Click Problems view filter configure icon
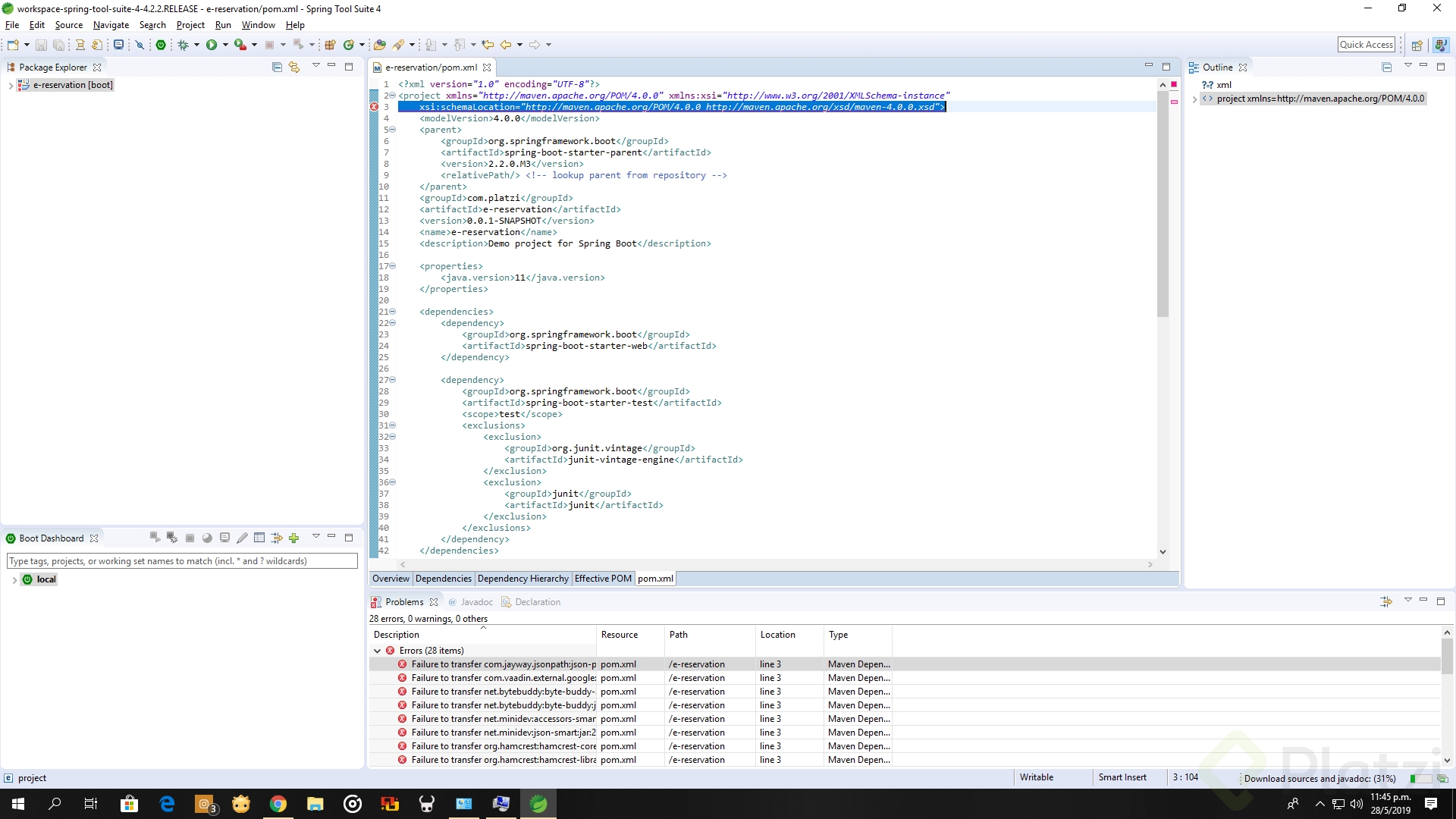The width and height of the screenshot is (1456, 819). [1386, 602]
